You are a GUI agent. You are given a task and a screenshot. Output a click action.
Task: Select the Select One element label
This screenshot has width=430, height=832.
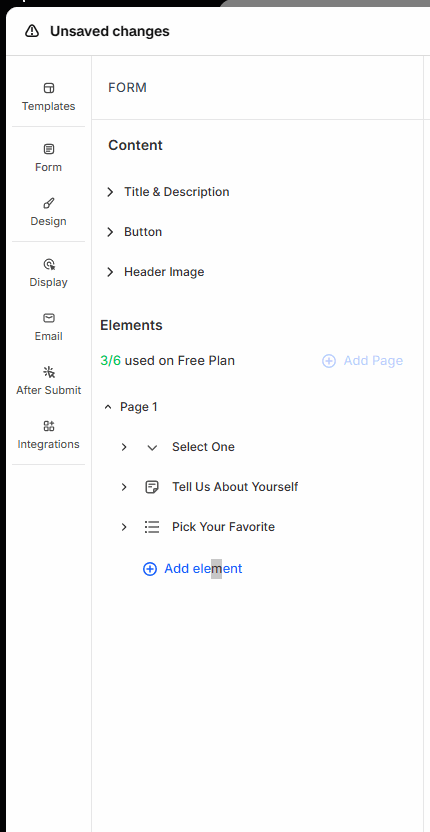coord(203,447)
